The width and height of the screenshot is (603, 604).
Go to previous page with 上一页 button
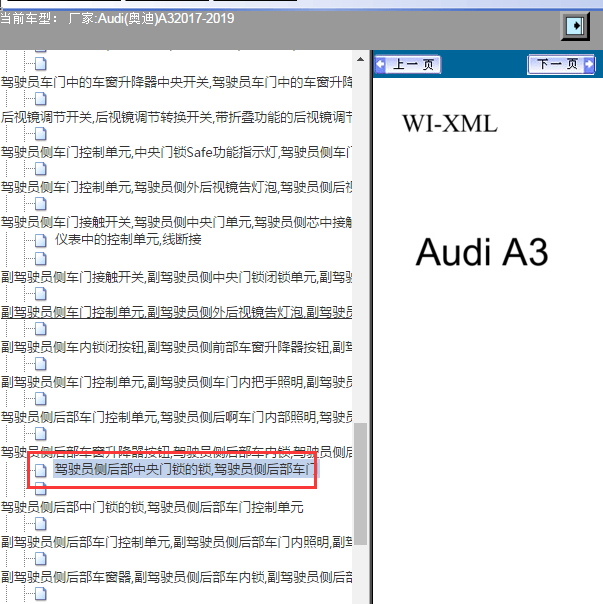408,64
